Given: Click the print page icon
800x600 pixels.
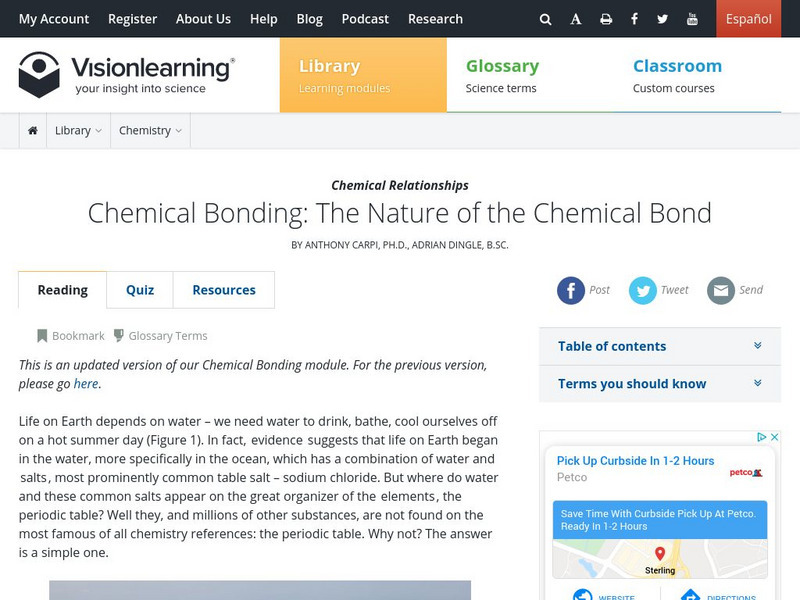Looking at the screenshot, I should click(x=606, y=19).
